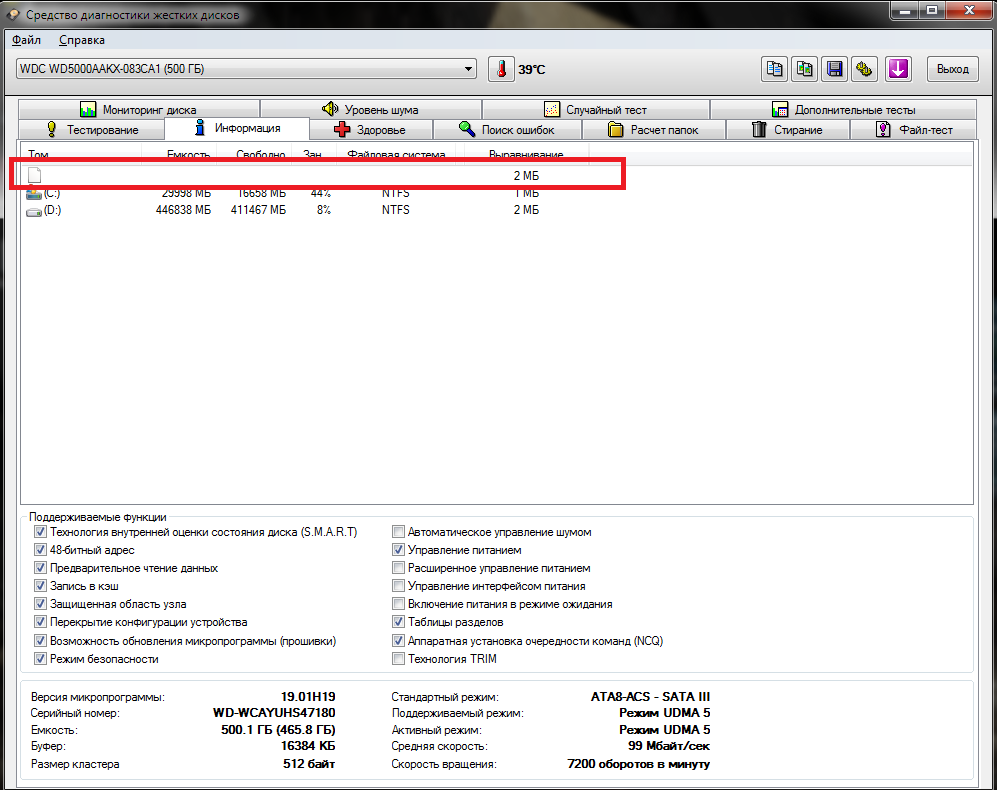Toggle Таблицы разделов checkbox

[x=398, y=622]
